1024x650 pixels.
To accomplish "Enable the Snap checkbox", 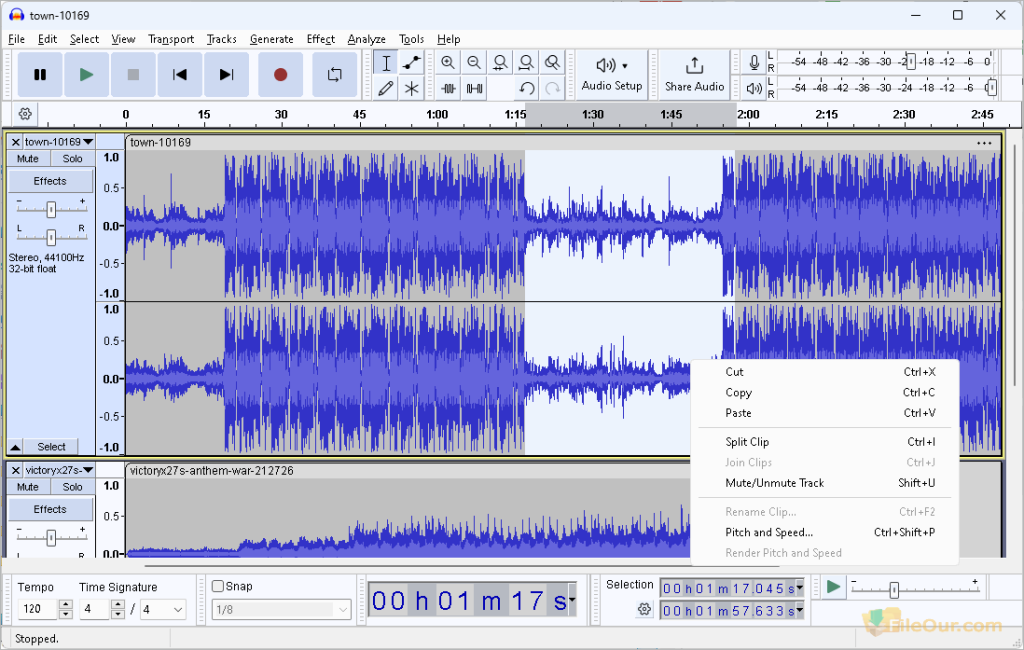I will (x=218, y=585).
